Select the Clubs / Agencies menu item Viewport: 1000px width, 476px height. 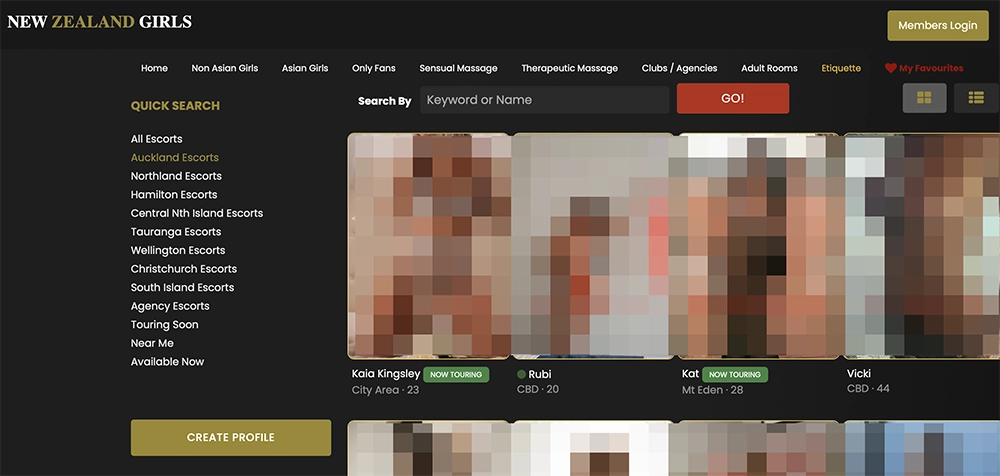coord(679,69)
